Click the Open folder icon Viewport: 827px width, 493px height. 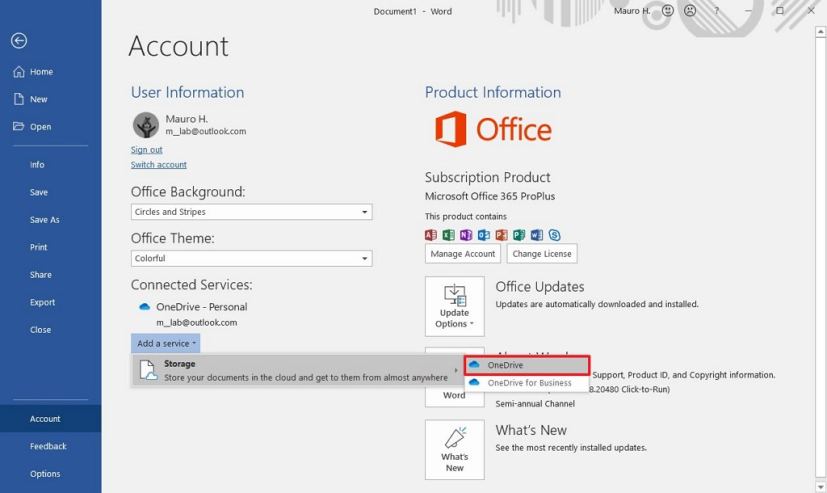(x=18, y=127)
